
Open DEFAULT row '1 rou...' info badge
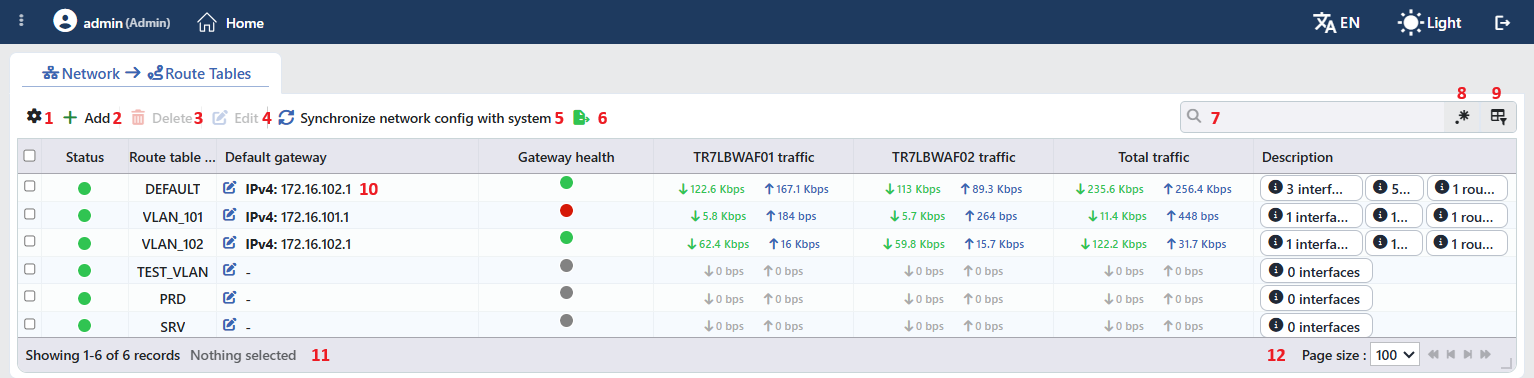[x=1467, y=188]
